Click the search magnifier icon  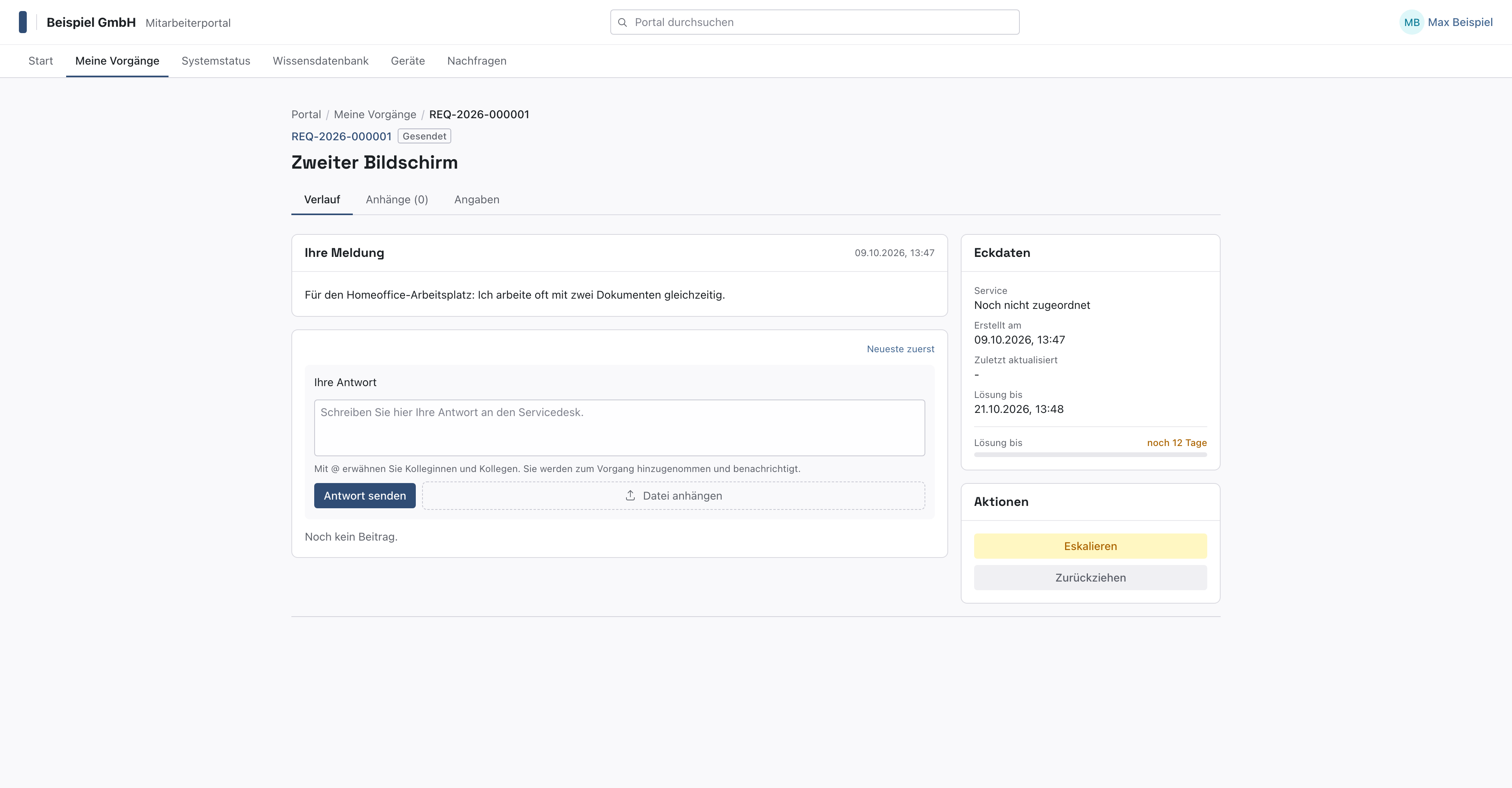tap(623, 22)
